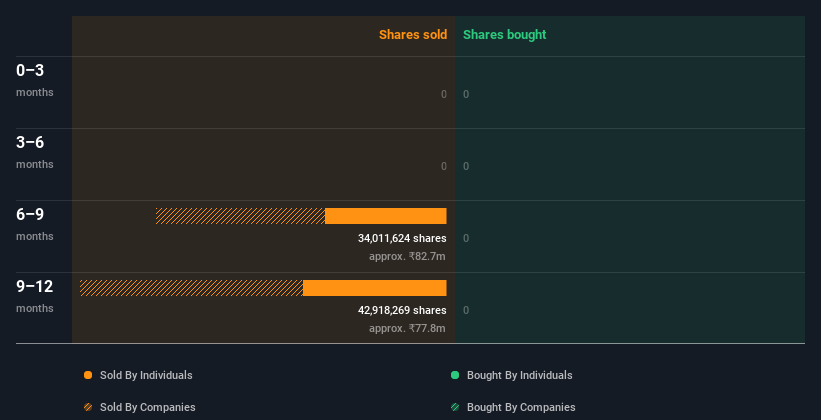Select the Sold By Companies legend label
The height and width of the screenshot is (420, 821).
tap(148, 407)
